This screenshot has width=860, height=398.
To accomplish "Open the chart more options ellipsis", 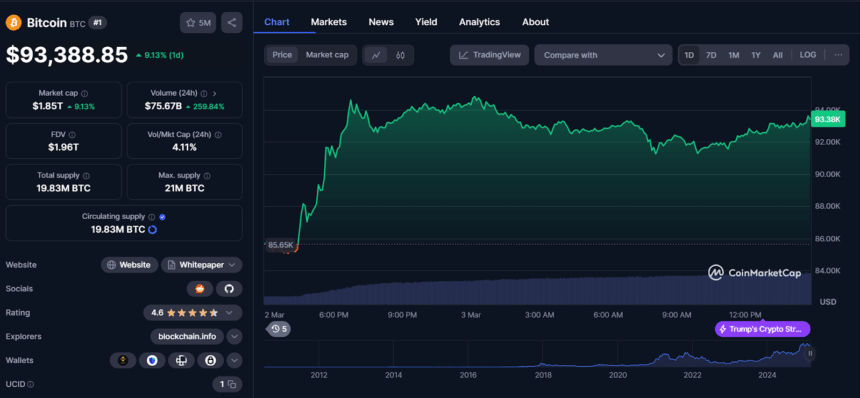I will point(838,55).
